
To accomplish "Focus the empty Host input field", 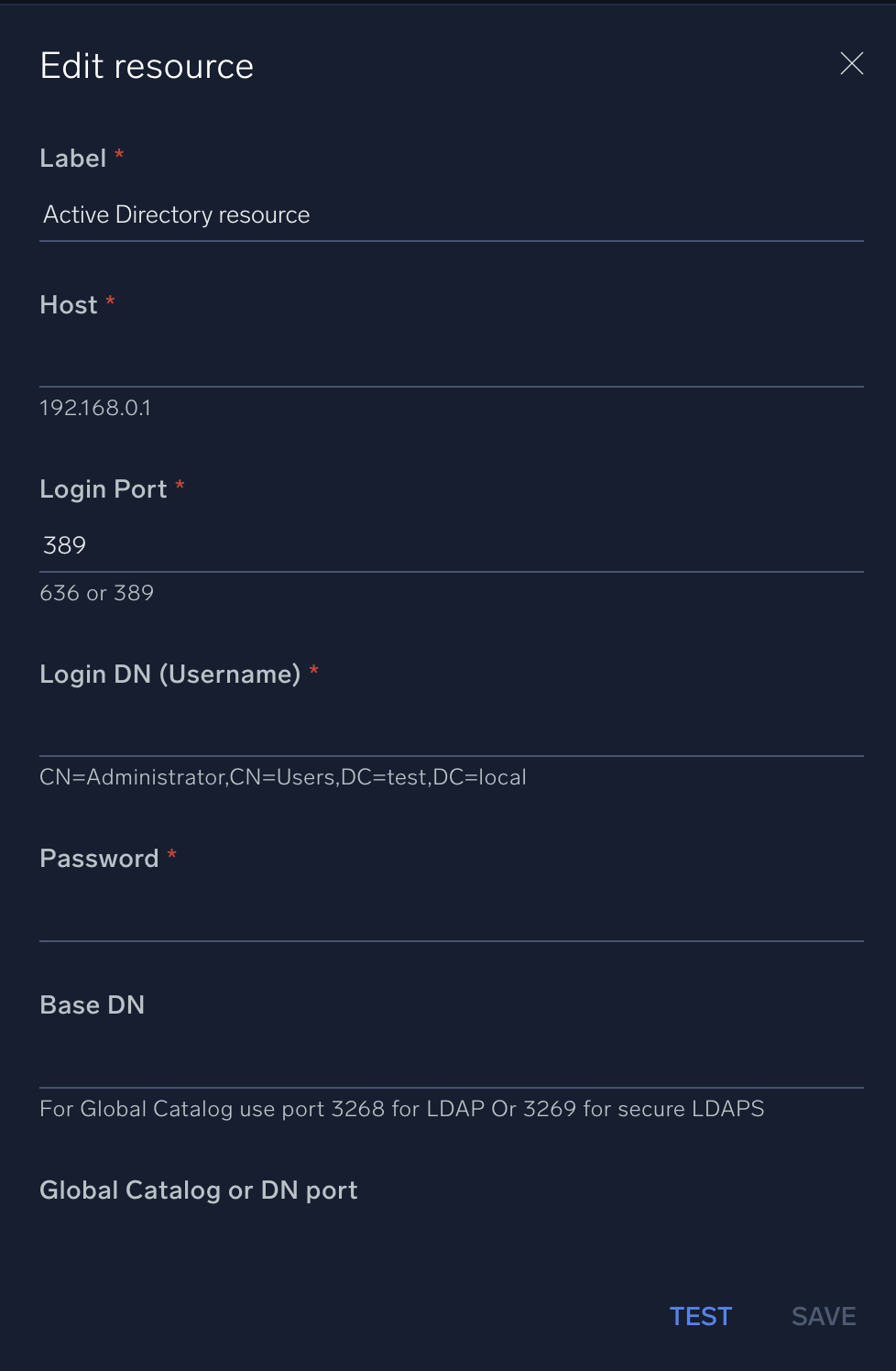I will pyautogui.click(x=451, y=361).
